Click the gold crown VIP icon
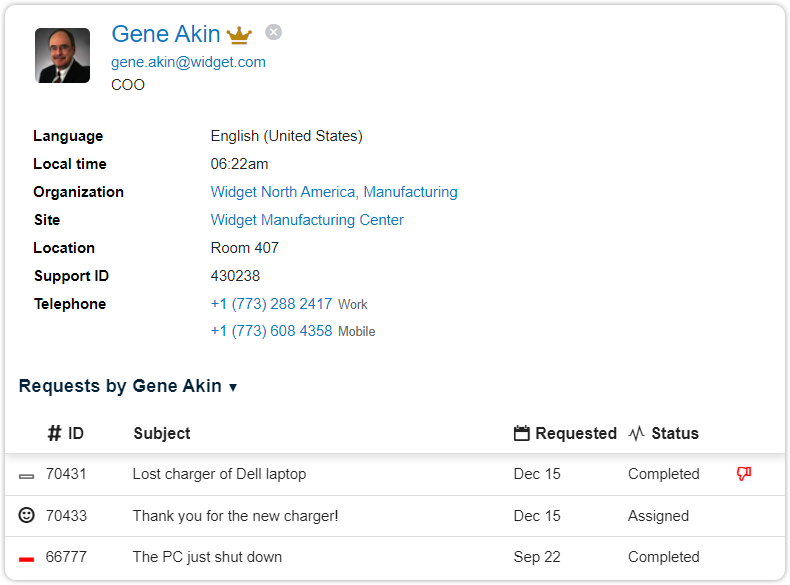 (239, 35)
